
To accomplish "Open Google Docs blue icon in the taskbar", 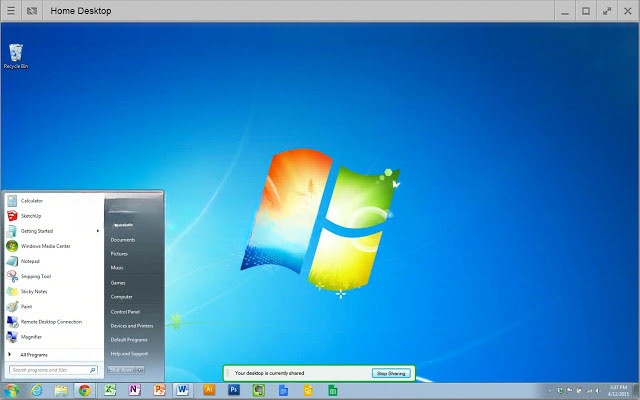I will tap(283, 390).
